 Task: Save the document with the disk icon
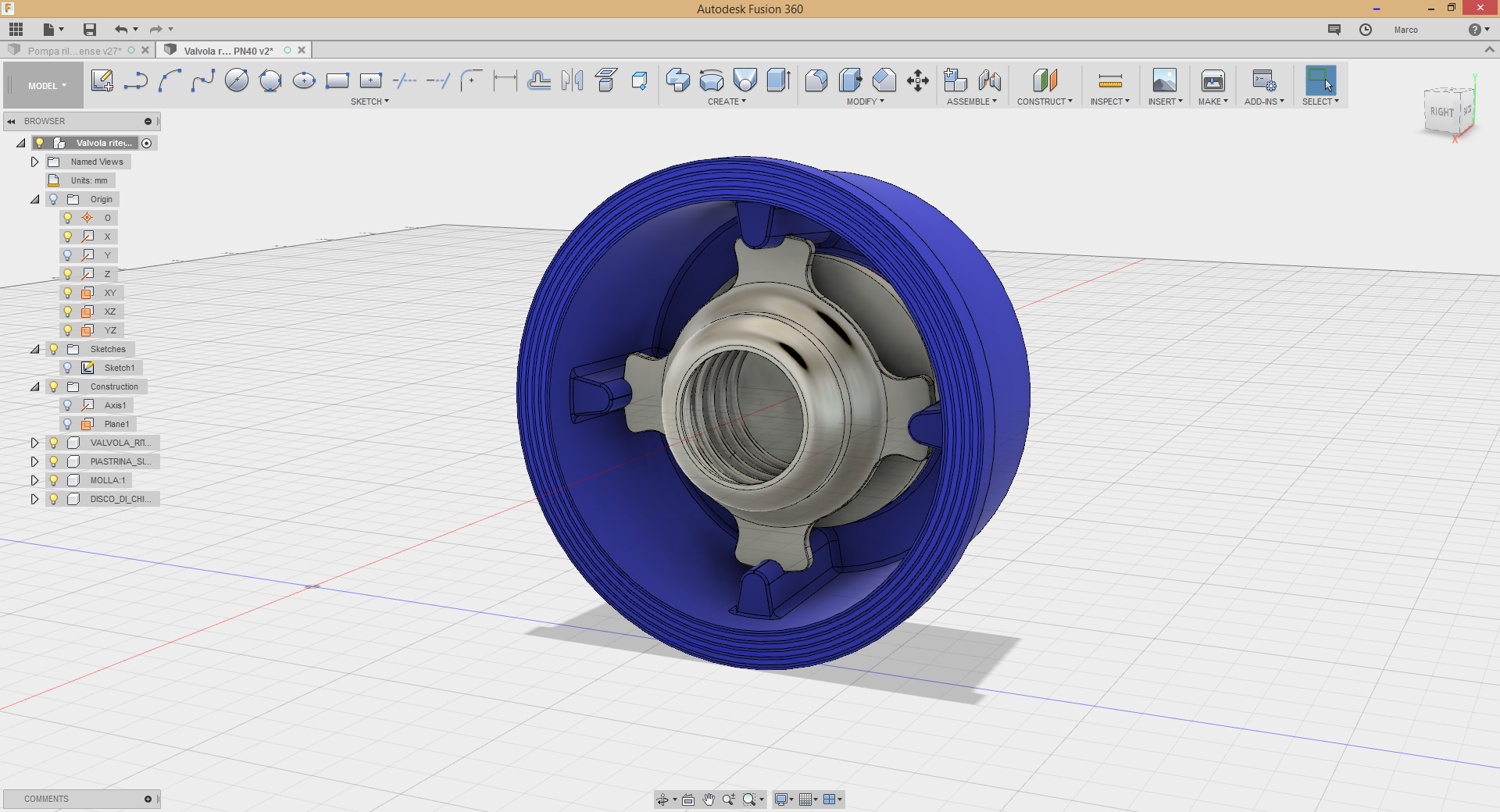90,30
